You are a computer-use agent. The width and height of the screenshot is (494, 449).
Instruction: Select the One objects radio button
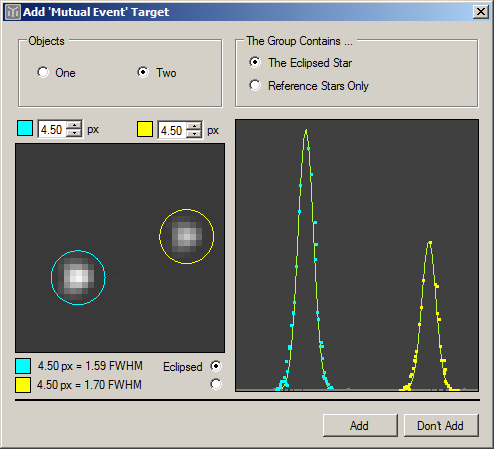pos(43,72)
